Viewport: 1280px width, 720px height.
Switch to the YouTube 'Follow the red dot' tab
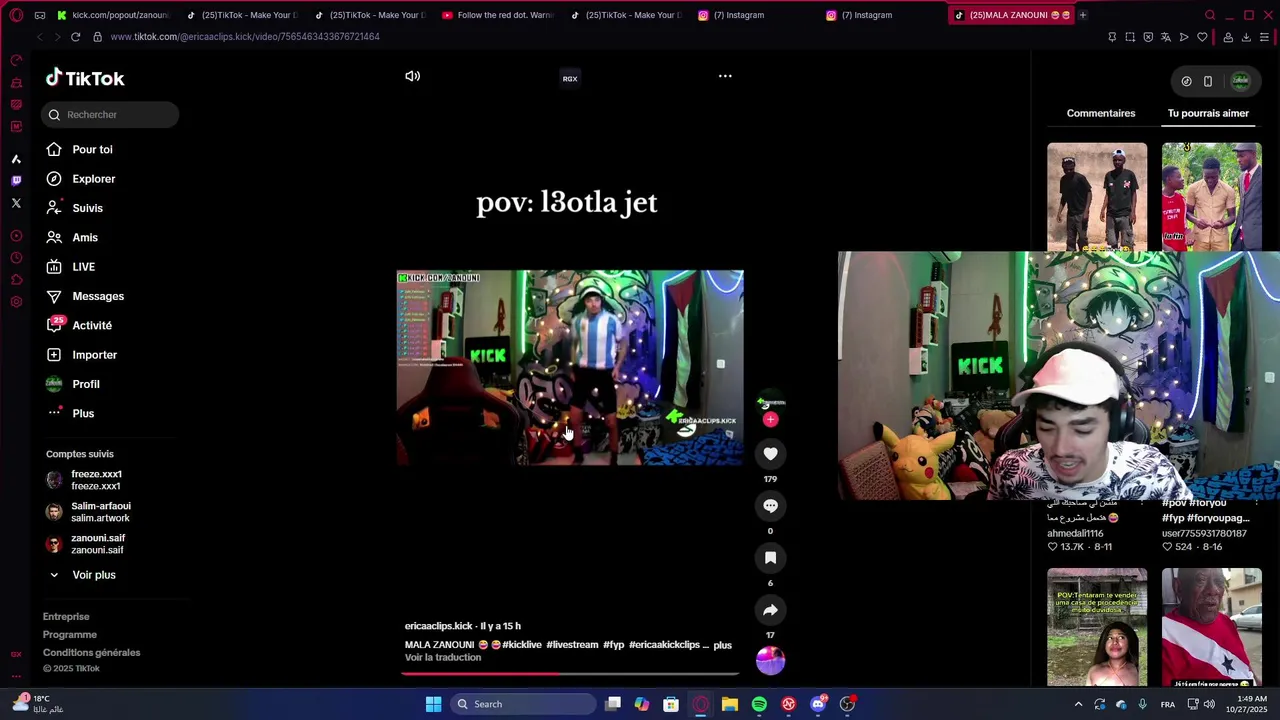click(x=499, y=15)
